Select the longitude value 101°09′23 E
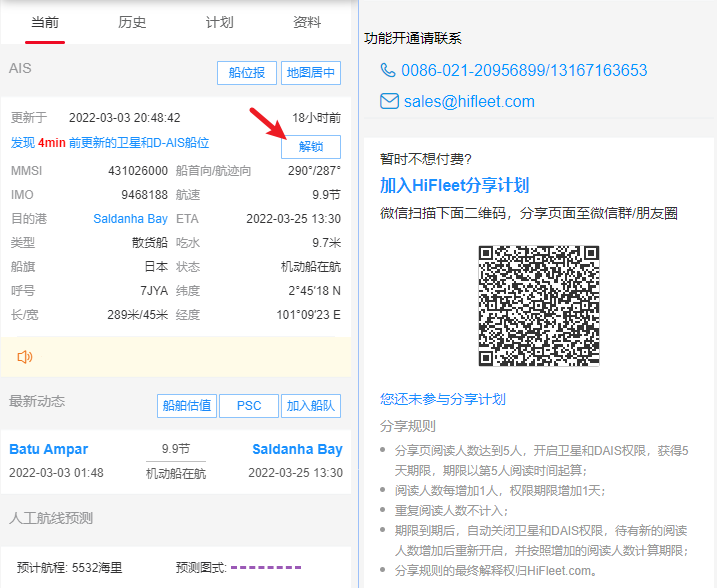The height and width of the screenshot is (588, 717). pos(309,315)
